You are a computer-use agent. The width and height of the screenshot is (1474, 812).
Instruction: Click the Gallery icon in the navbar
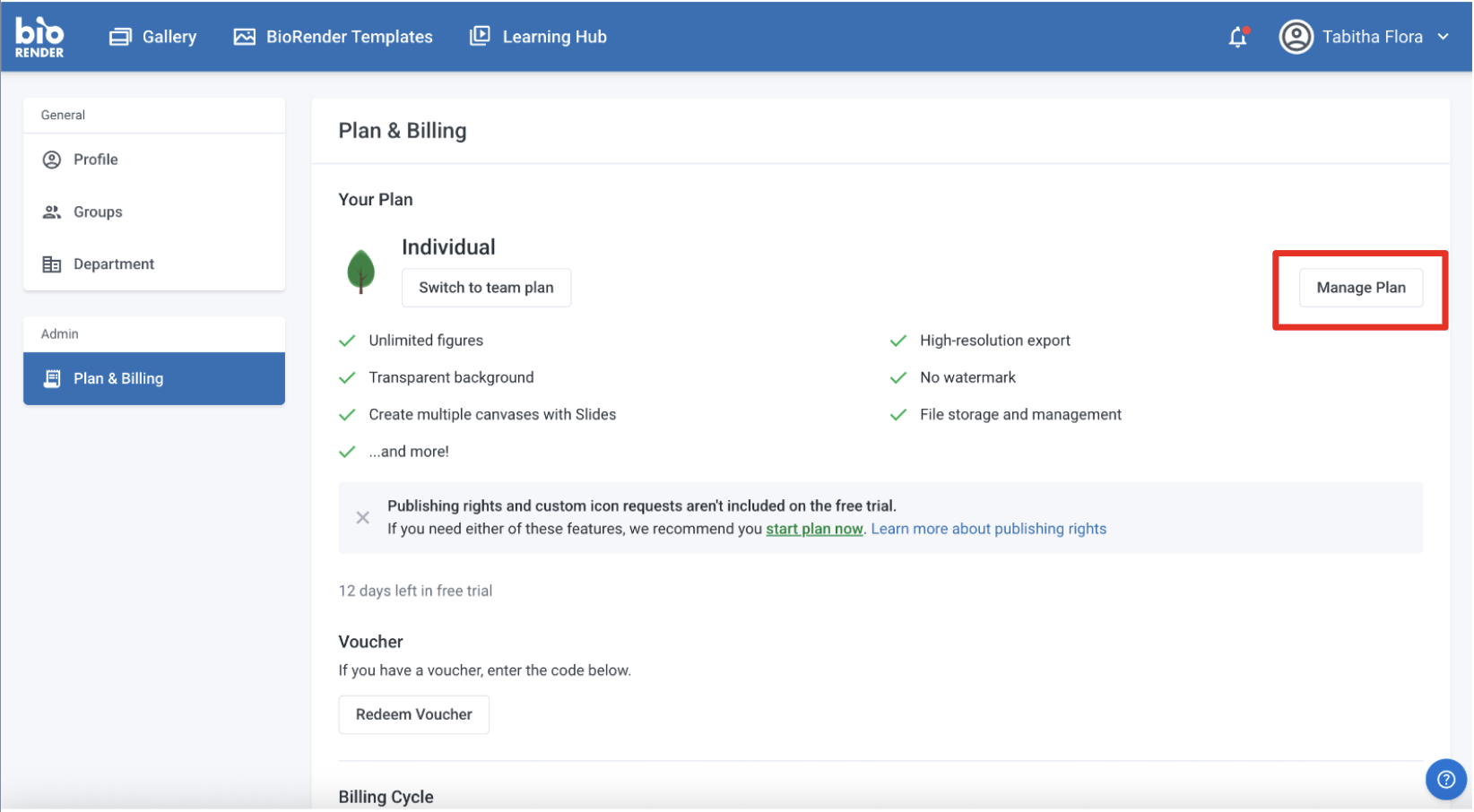coord(120,37)
